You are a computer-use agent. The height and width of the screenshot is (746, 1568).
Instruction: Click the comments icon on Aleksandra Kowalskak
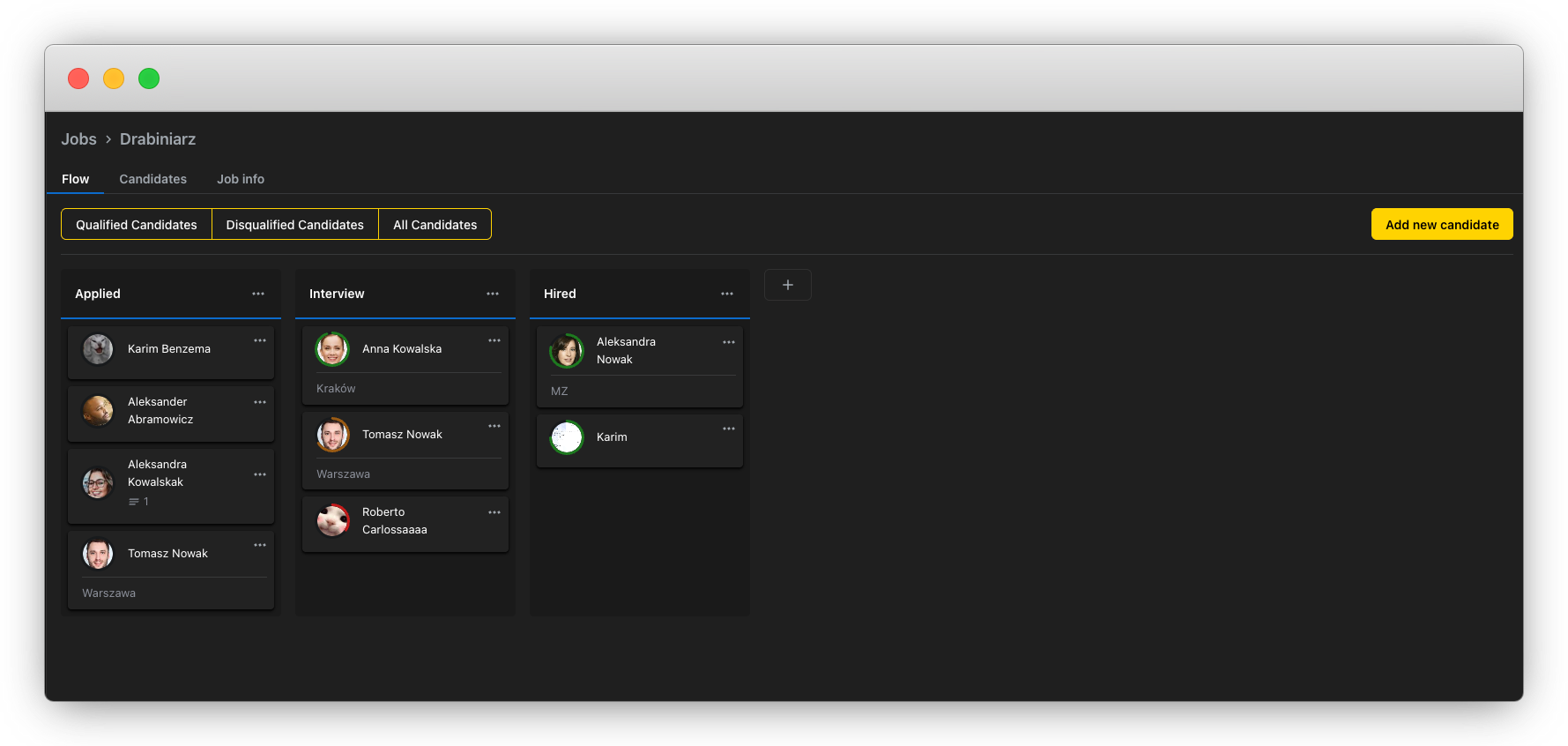[x=134, y=502]
